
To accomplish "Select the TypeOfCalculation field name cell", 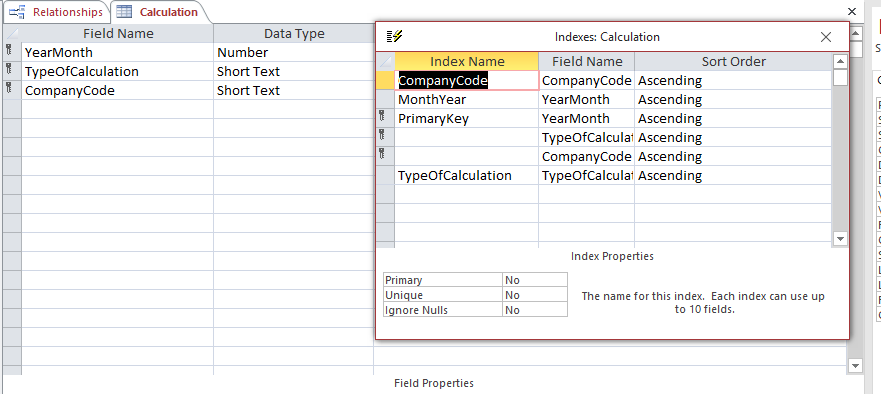I will pyautogui.click(x=117, y=71).
